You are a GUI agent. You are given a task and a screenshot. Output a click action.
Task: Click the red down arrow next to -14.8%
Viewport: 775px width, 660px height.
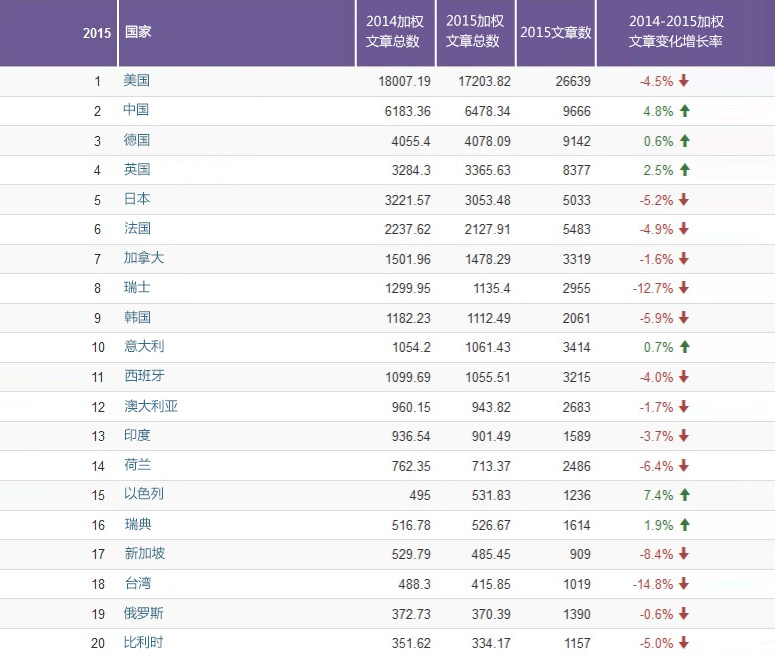coord(684,584)
